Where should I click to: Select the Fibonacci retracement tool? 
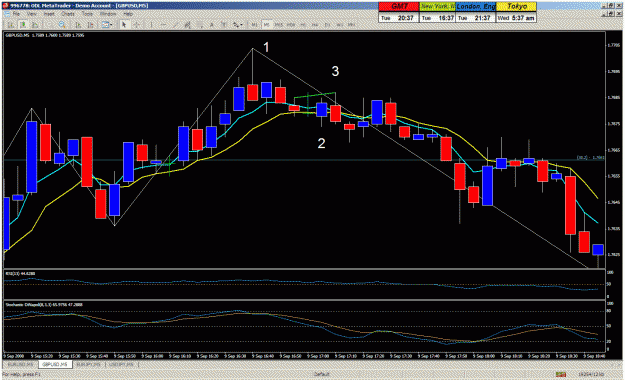(x=200, y=25)
